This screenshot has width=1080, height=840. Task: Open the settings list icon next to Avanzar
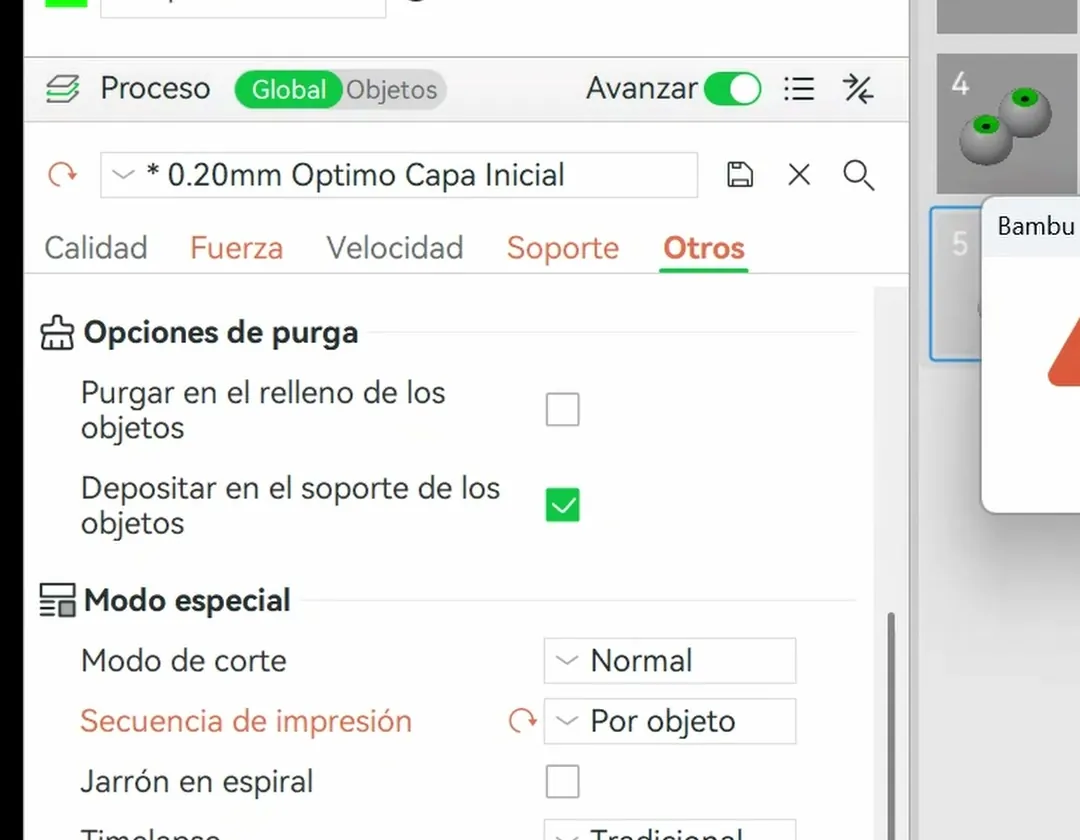[799, 89]
